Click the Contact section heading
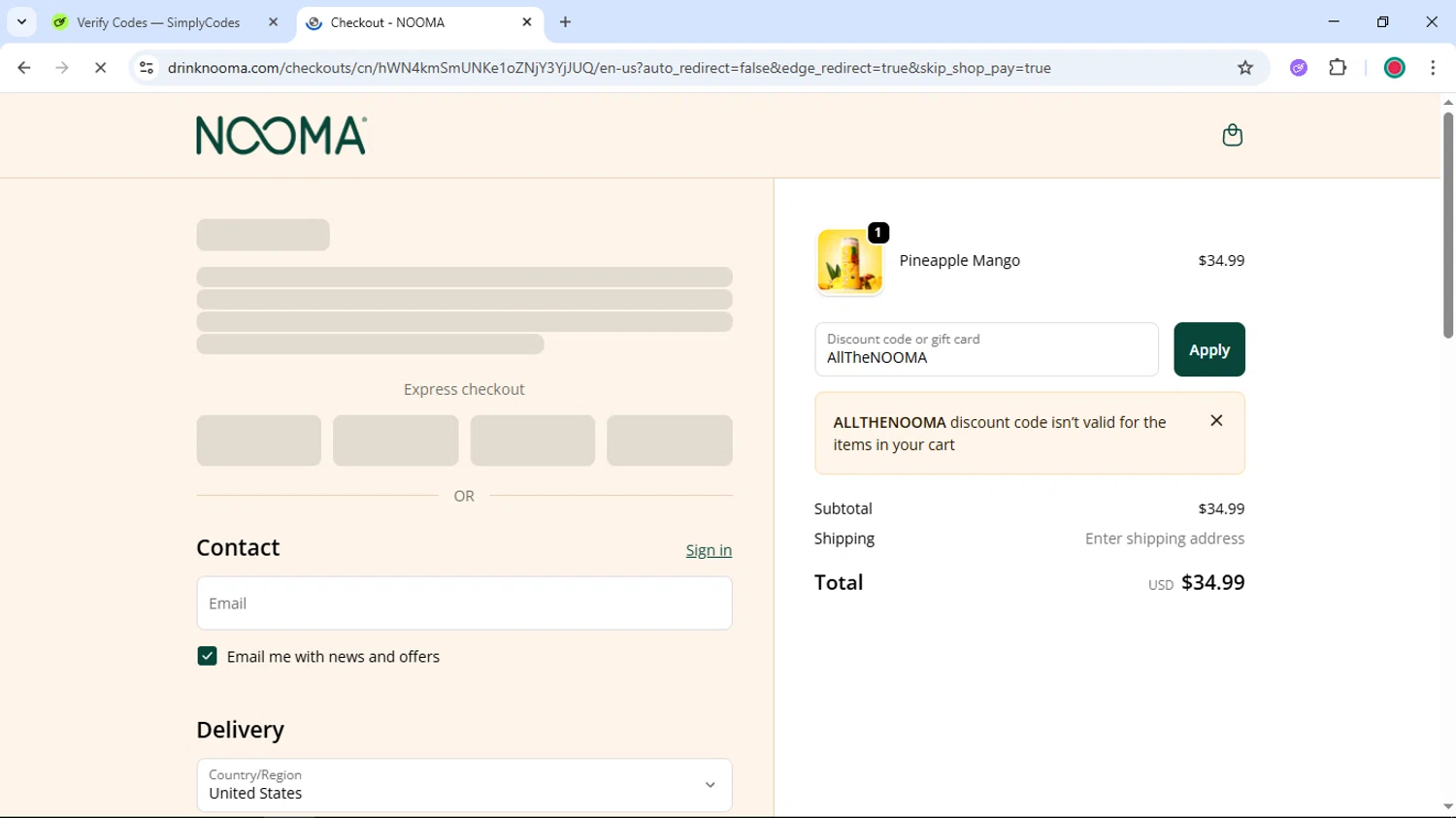This screenshot has height=818, width=1456. pos(238,548)
